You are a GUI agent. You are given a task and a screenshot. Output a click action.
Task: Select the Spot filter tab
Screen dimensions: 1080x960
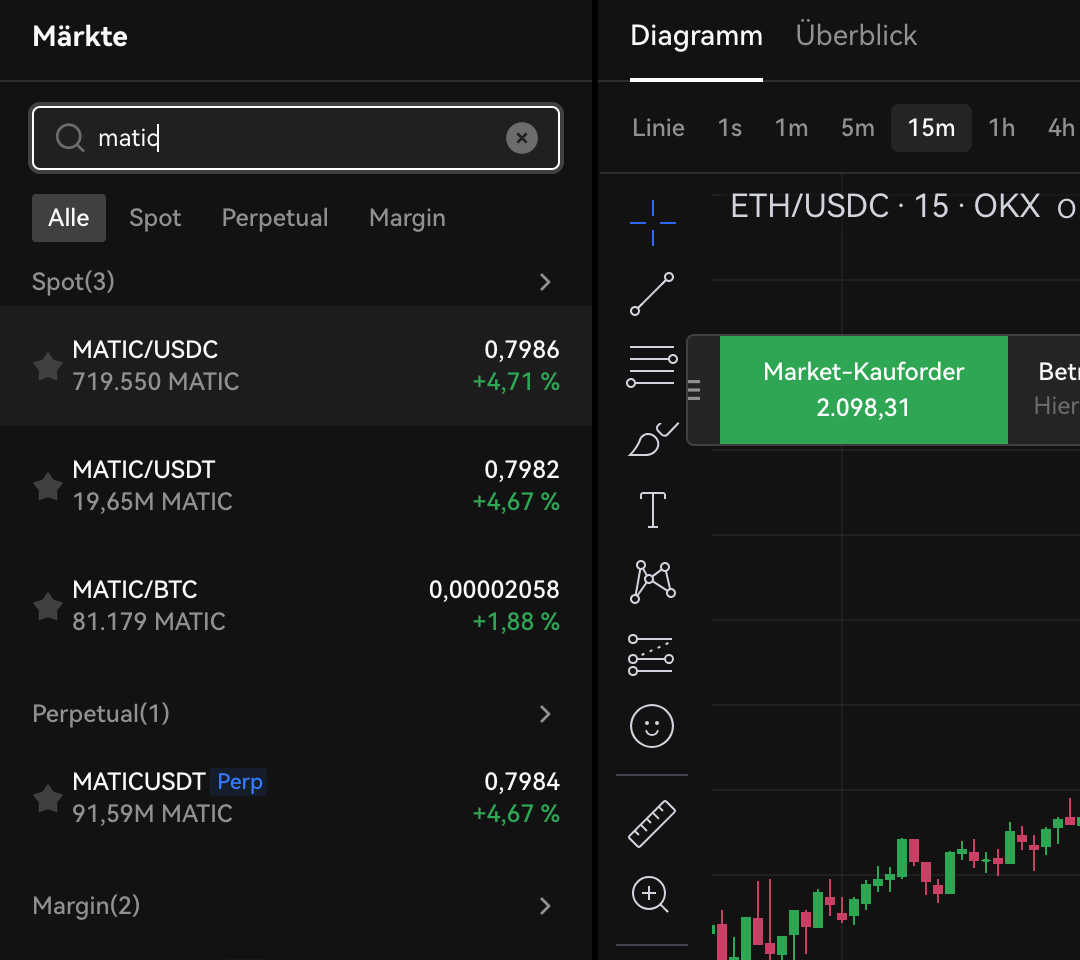click(x=155, y=218)
